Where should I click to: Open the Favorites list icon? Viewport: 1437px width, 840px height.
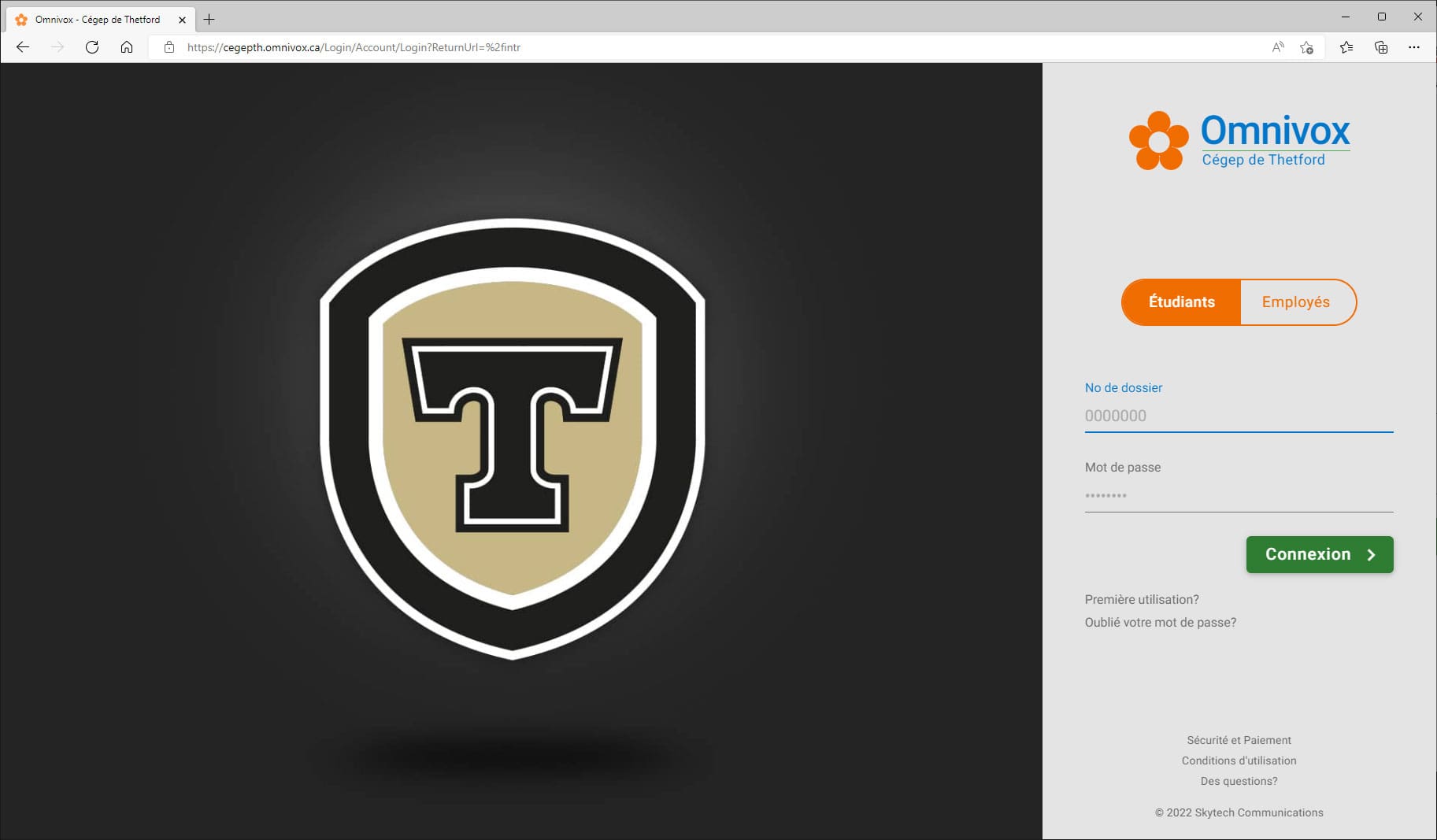1346,47
